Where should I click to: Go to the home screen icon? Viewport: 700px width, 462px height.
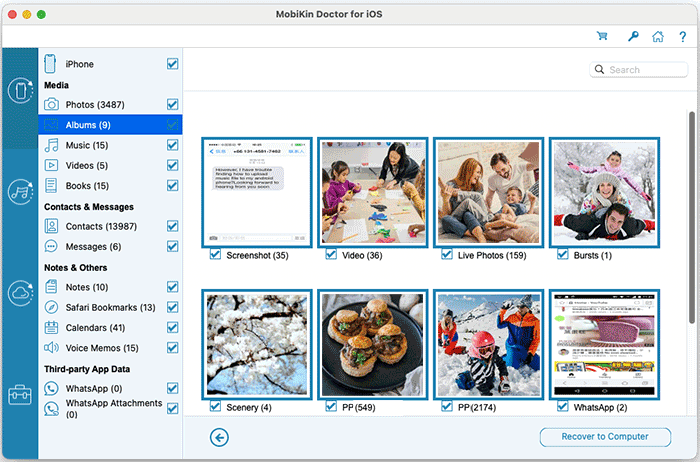click(658, 36)
